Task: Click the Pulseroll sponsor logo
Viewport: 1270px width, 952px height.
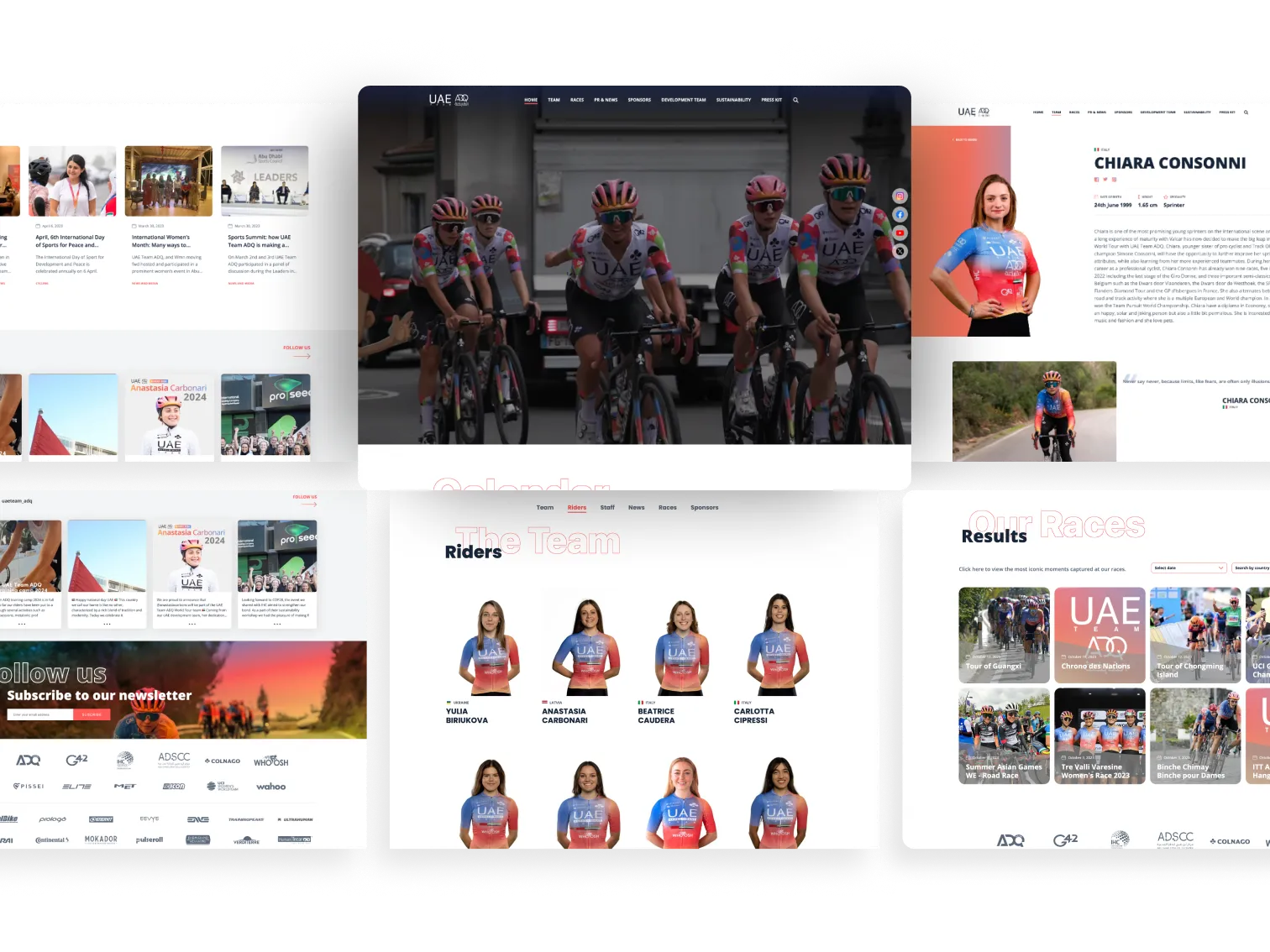Action: tap(150, 840)
